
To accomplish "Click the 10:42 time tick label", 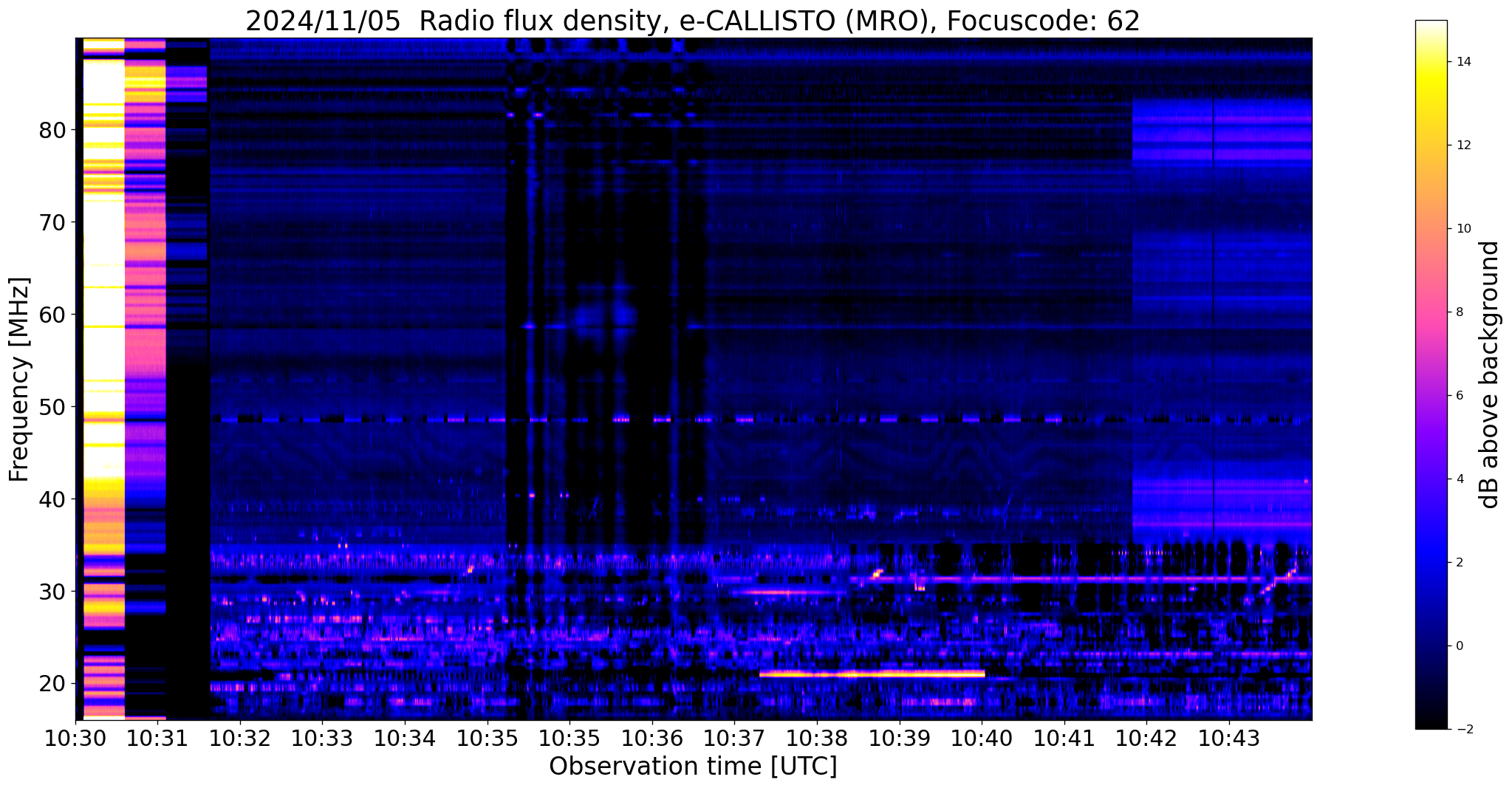I will [1146, 738].
